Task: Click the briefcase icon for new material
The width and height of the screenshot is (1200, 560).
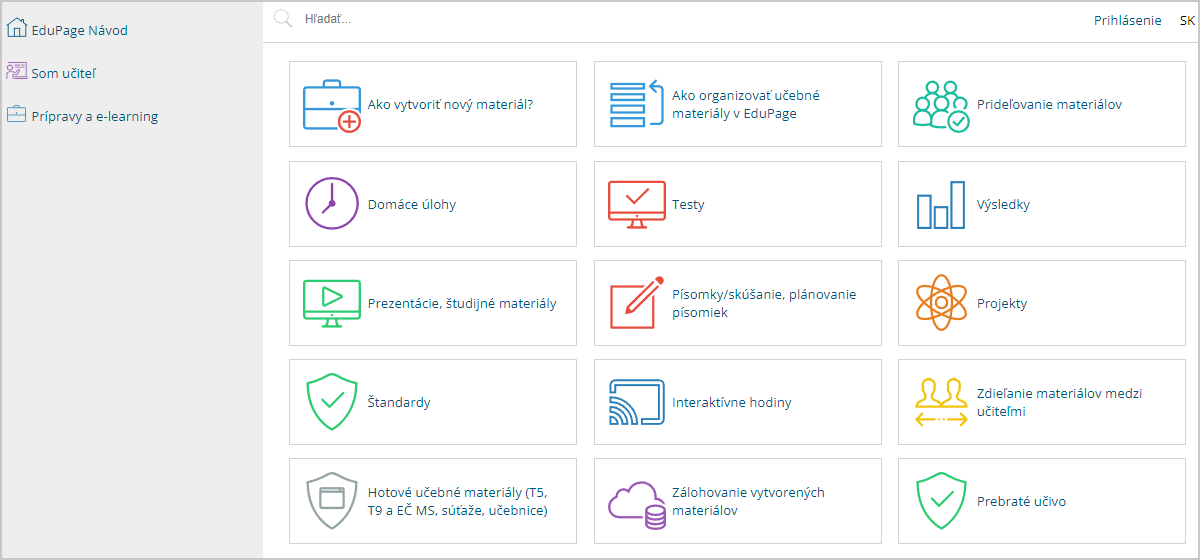Action: tap(332, 105)
